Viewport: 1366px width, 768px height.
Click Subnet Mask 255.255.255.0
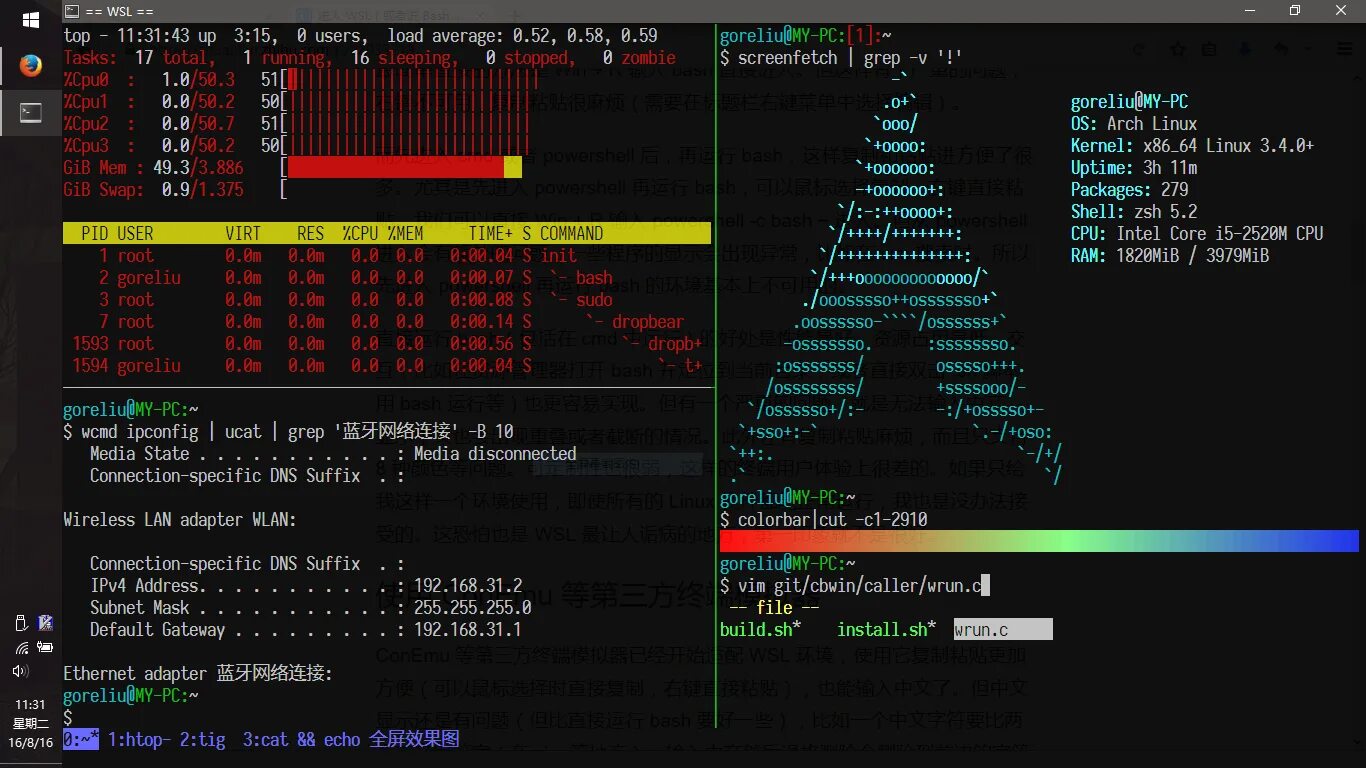[x=310, y=607]
